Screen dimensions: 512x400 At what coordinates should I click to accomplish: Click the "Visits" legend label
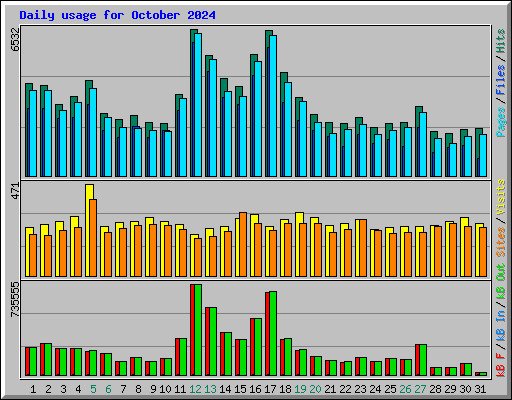[x=501, y=197]
